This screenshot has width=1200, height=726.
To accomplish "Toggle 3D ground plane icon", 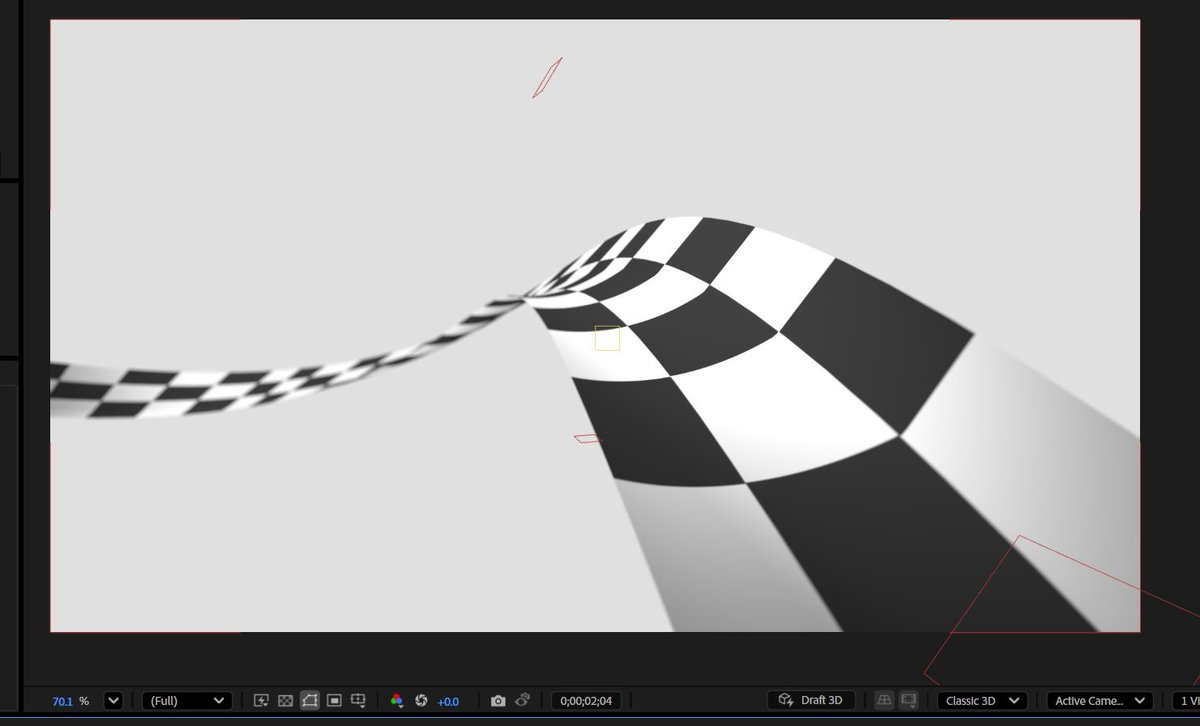I will click(x=884, y=700).
